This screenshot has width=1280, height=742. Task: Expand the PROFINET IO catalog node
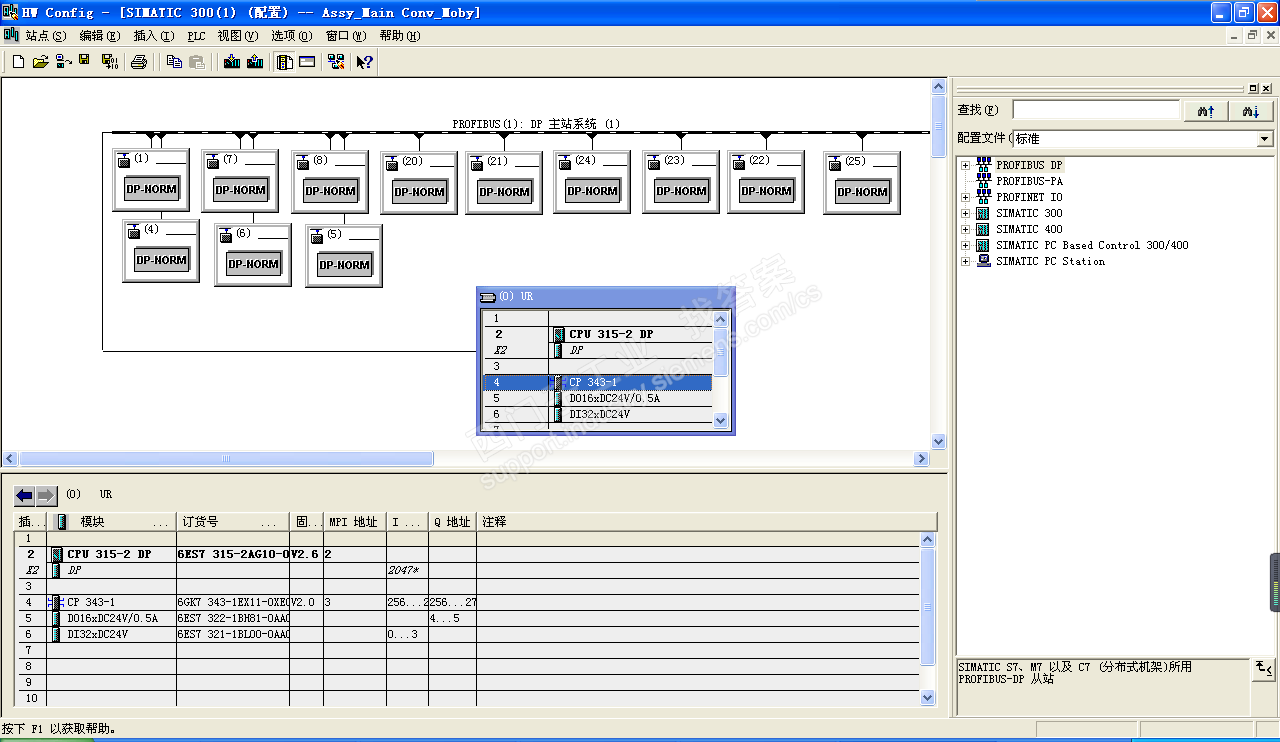(965, 197)
